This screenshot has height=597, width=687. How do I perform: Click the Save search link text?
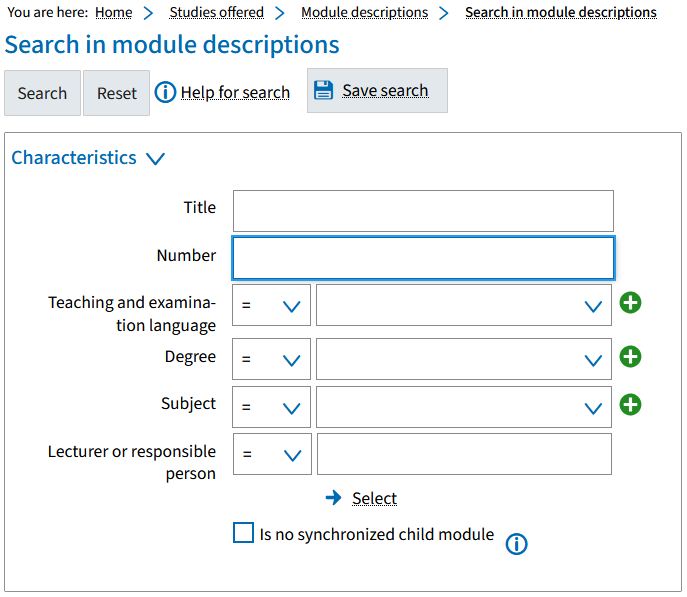(x=385, y=90)
